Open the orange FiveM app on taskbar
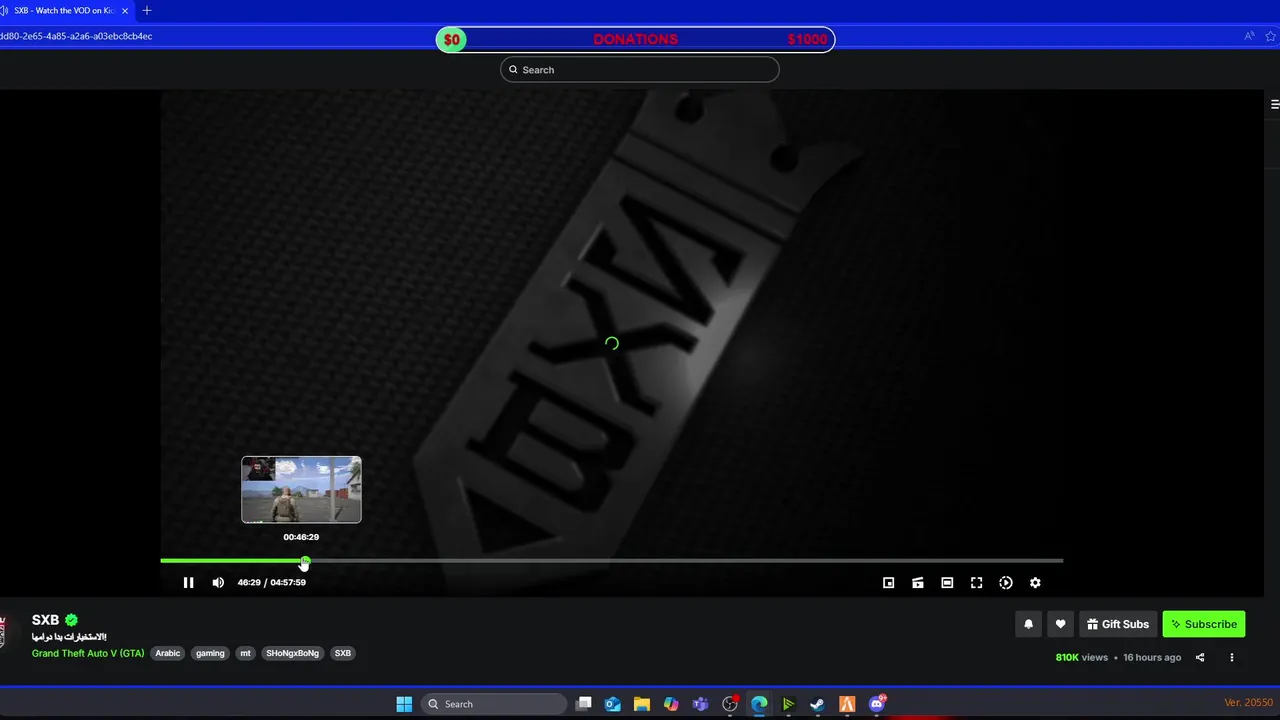This screenshot has width=1280, height=720. click(847, 704)
